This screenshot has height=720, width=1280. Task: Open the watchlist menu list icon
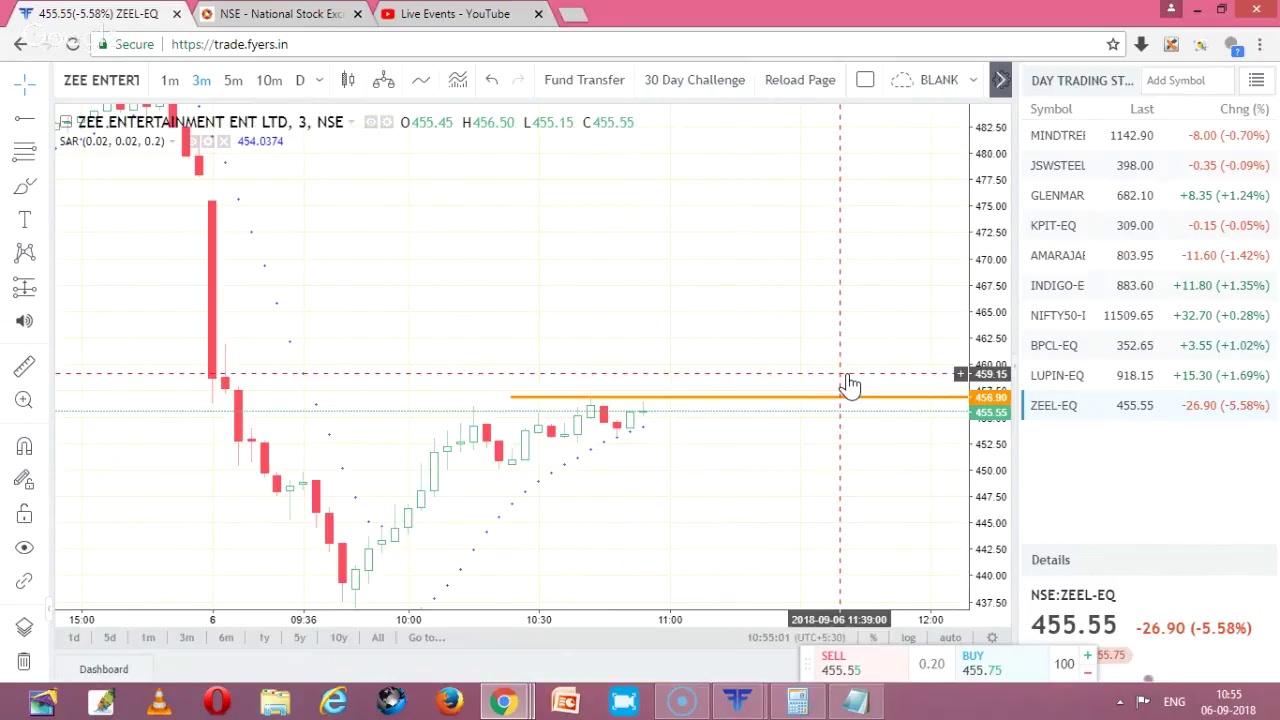(1257, 80)
